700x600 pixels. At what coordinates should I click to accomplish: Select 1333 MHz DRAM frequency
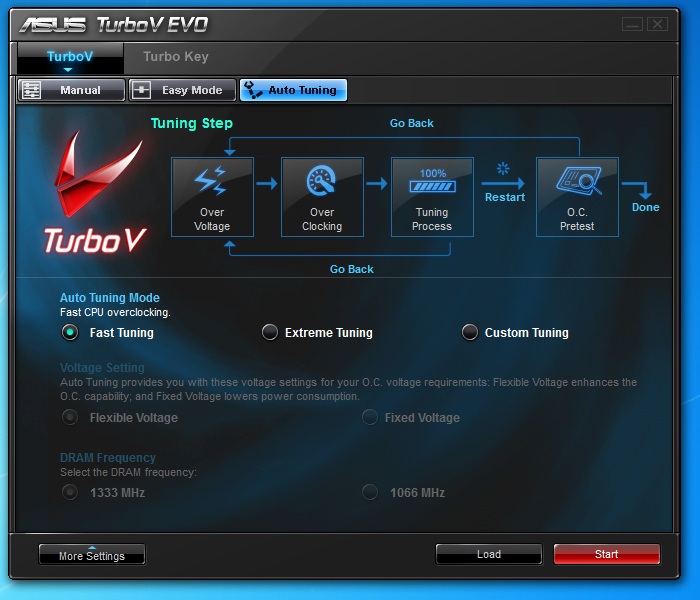tap(70, 492)
